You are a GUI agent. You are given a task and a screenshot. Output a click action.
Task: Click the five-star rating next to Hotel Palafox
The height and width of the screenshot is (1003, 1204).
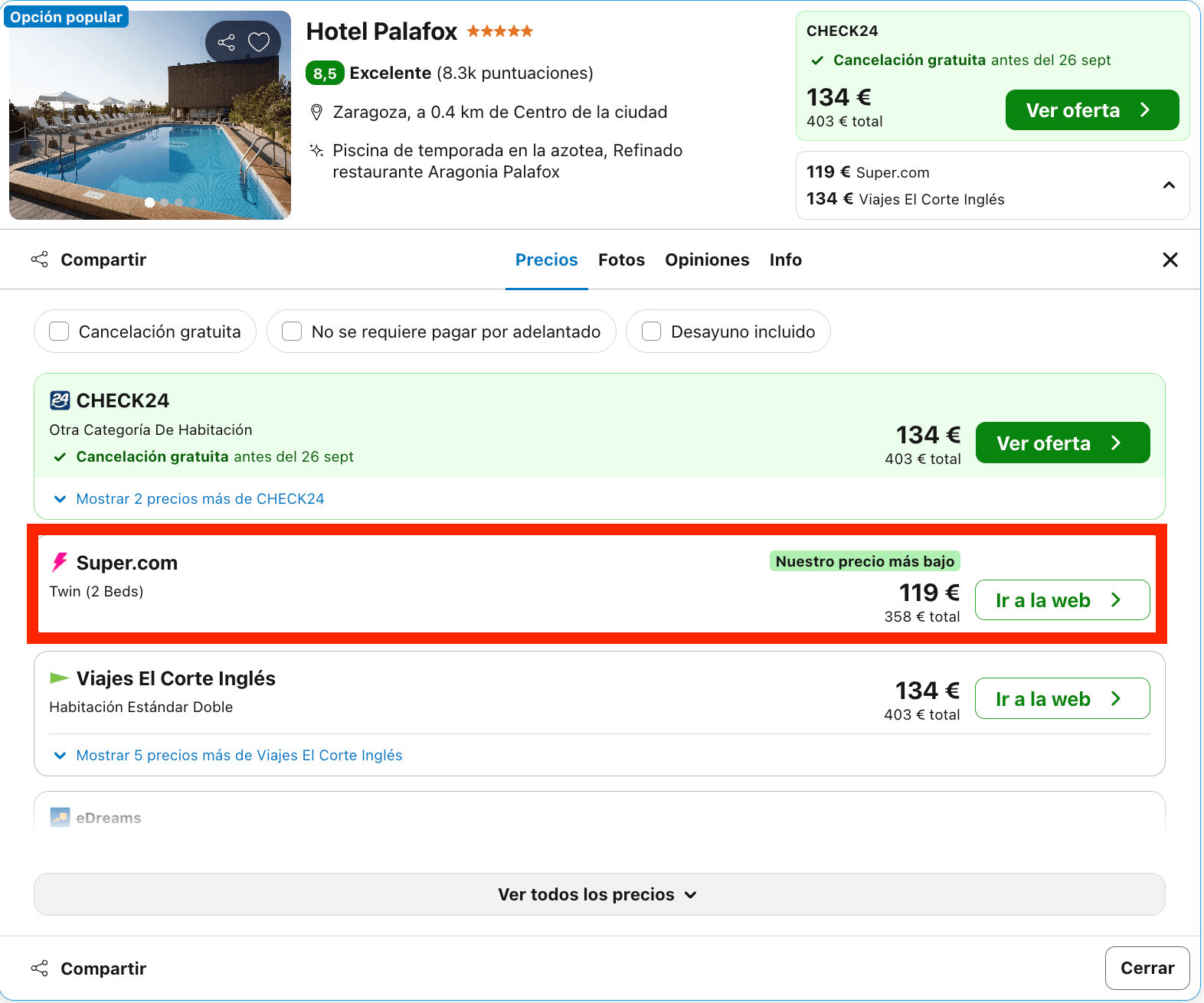point(500,31)
